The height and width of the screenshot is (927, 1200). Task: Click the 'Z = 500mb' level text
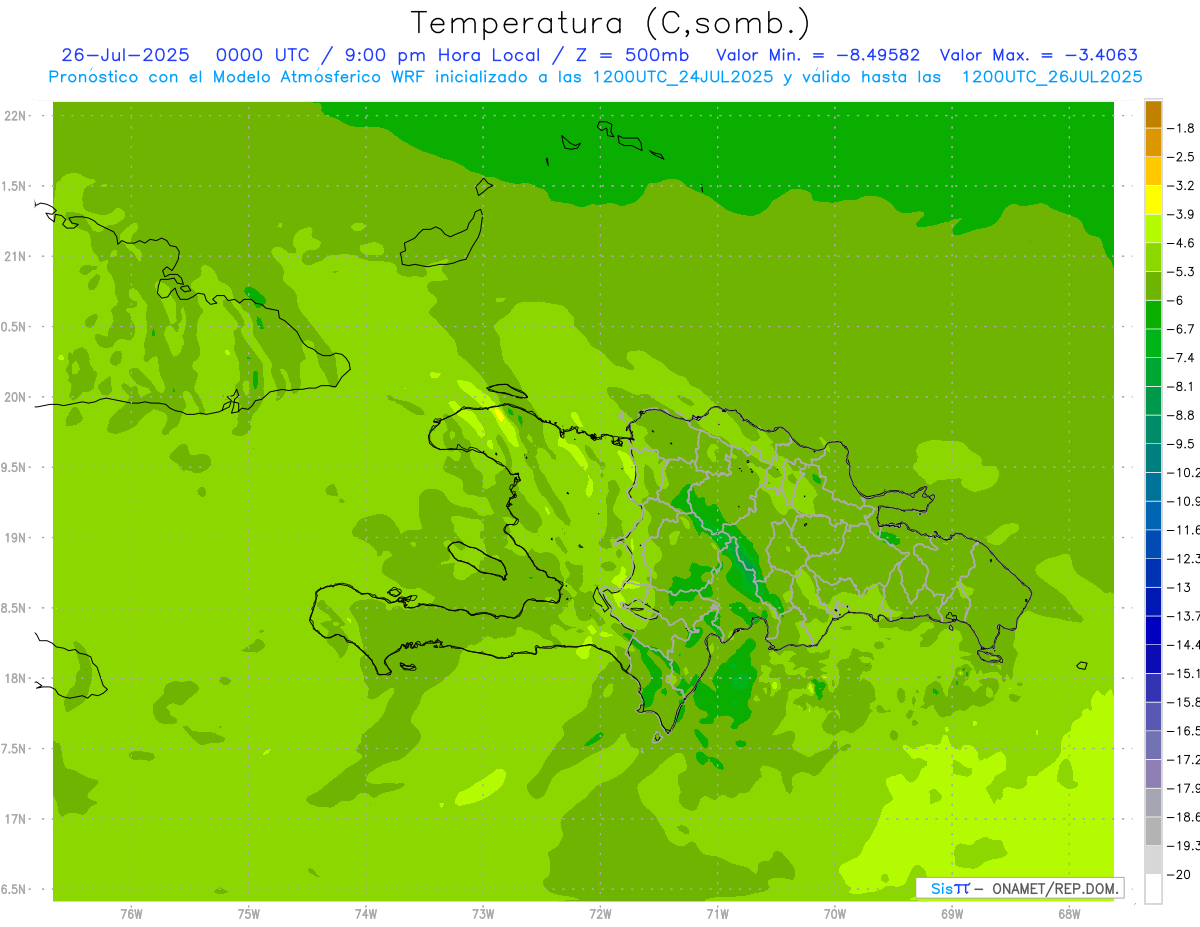[x=633, y=55]
